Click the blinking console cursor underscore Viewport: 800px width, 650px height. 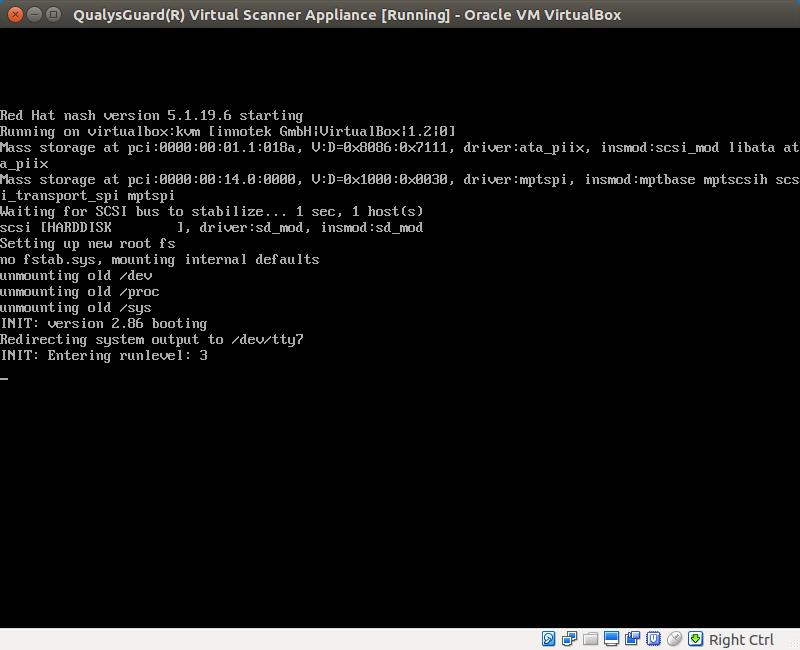coord(4,379)
